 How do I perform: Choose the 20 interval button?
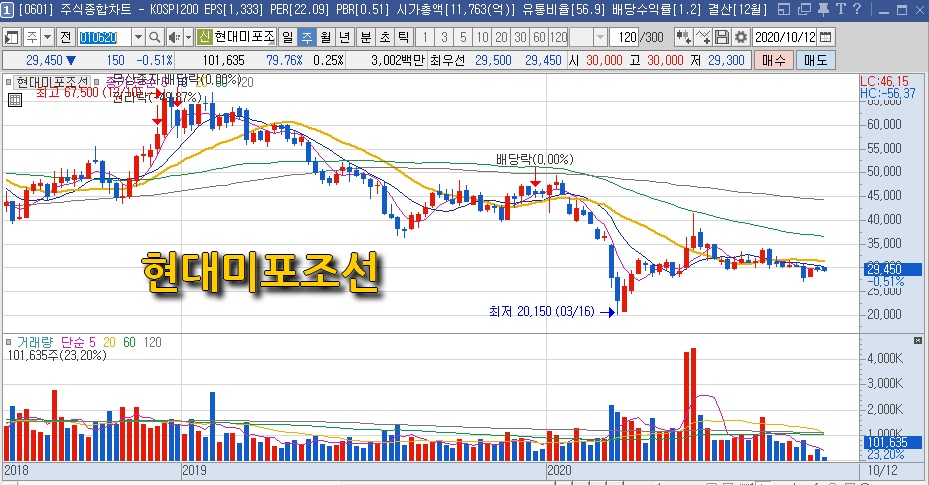click(x=501, y=37)
